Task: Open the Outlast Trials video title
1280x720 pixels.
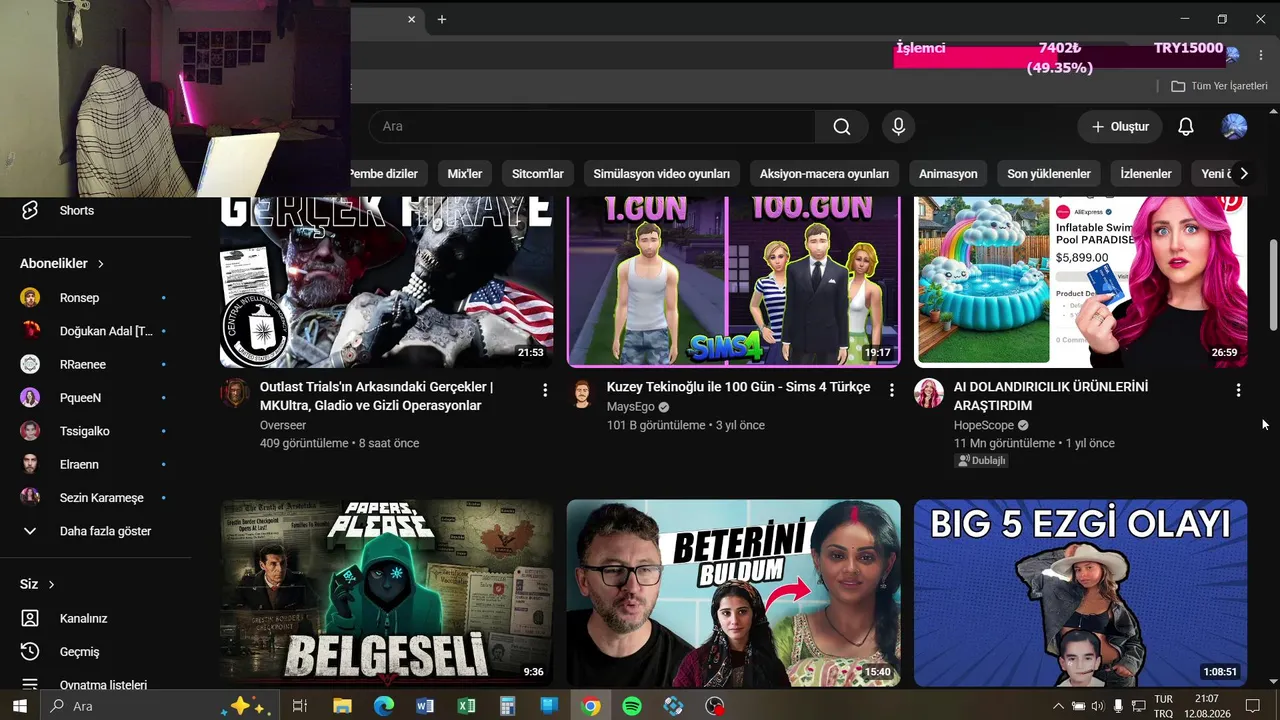Action: pos(377,396)
